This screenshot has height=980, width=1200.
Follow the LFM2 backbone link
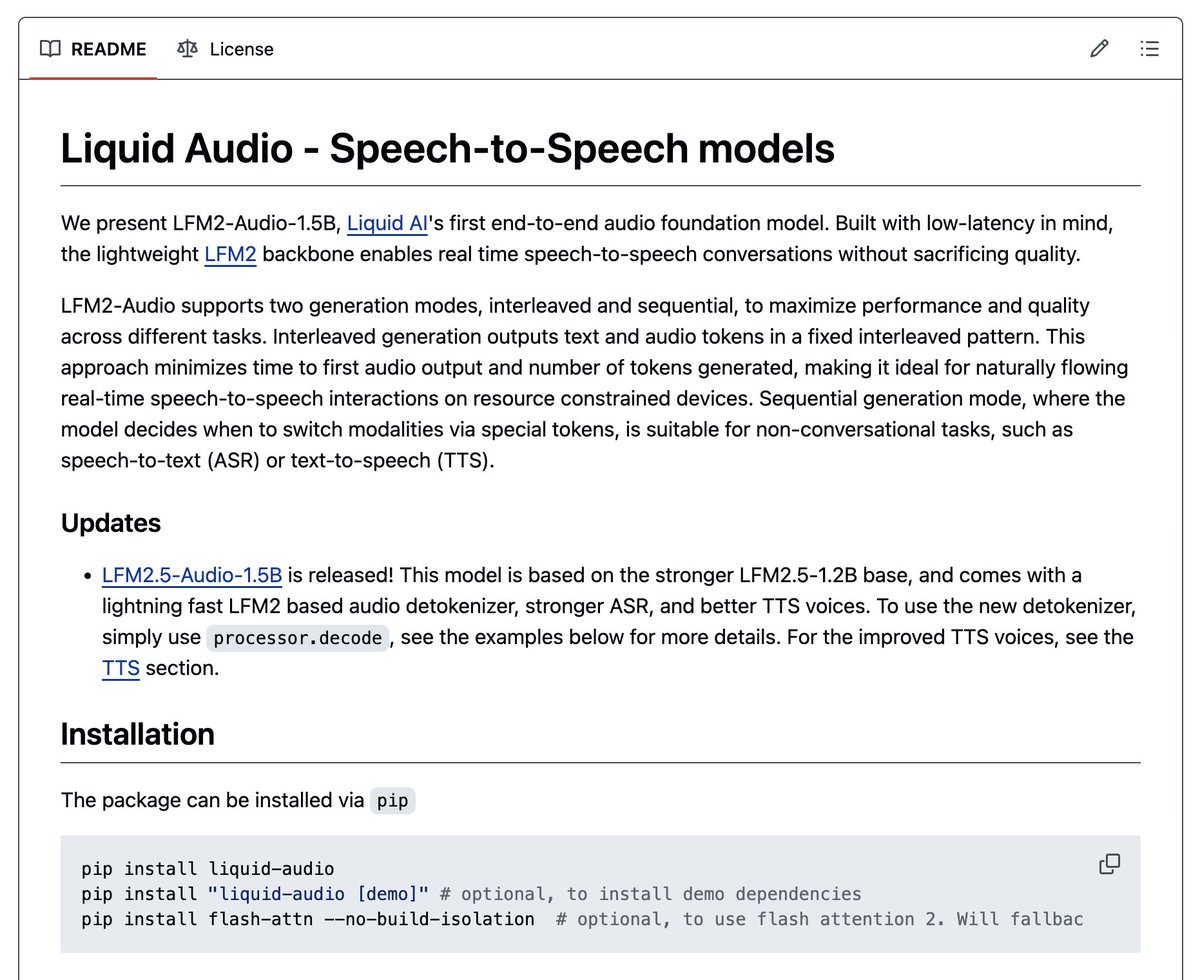click(230, 254)
